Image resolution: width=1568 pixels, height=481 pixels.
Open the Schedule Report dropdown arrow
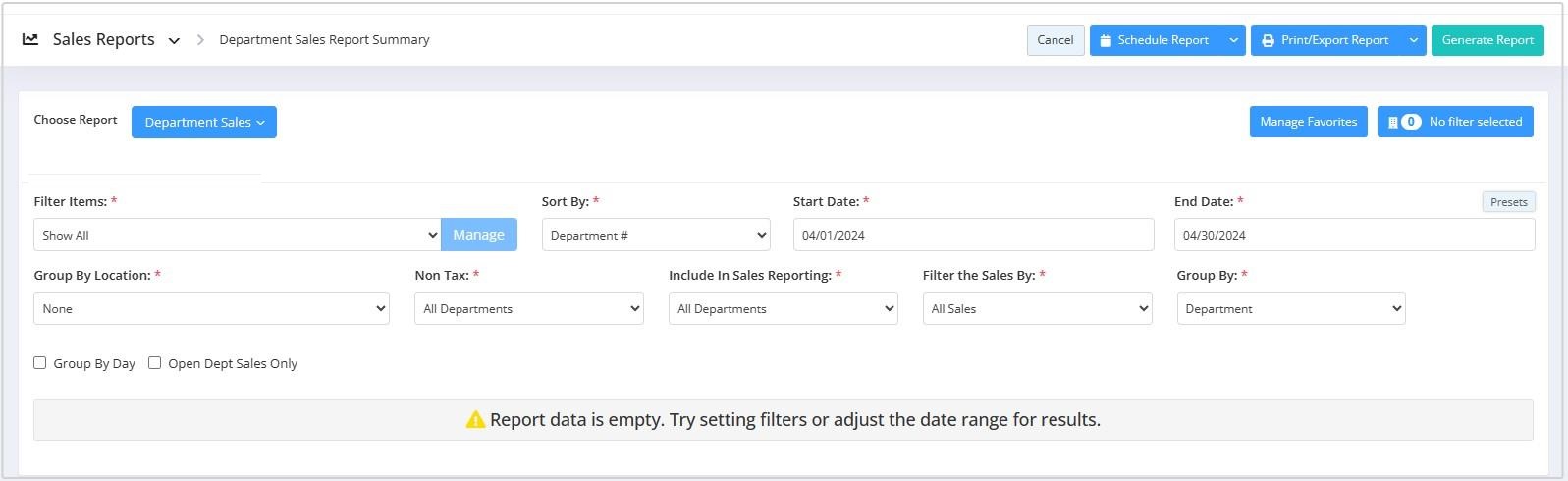[x=1233, y=40]
